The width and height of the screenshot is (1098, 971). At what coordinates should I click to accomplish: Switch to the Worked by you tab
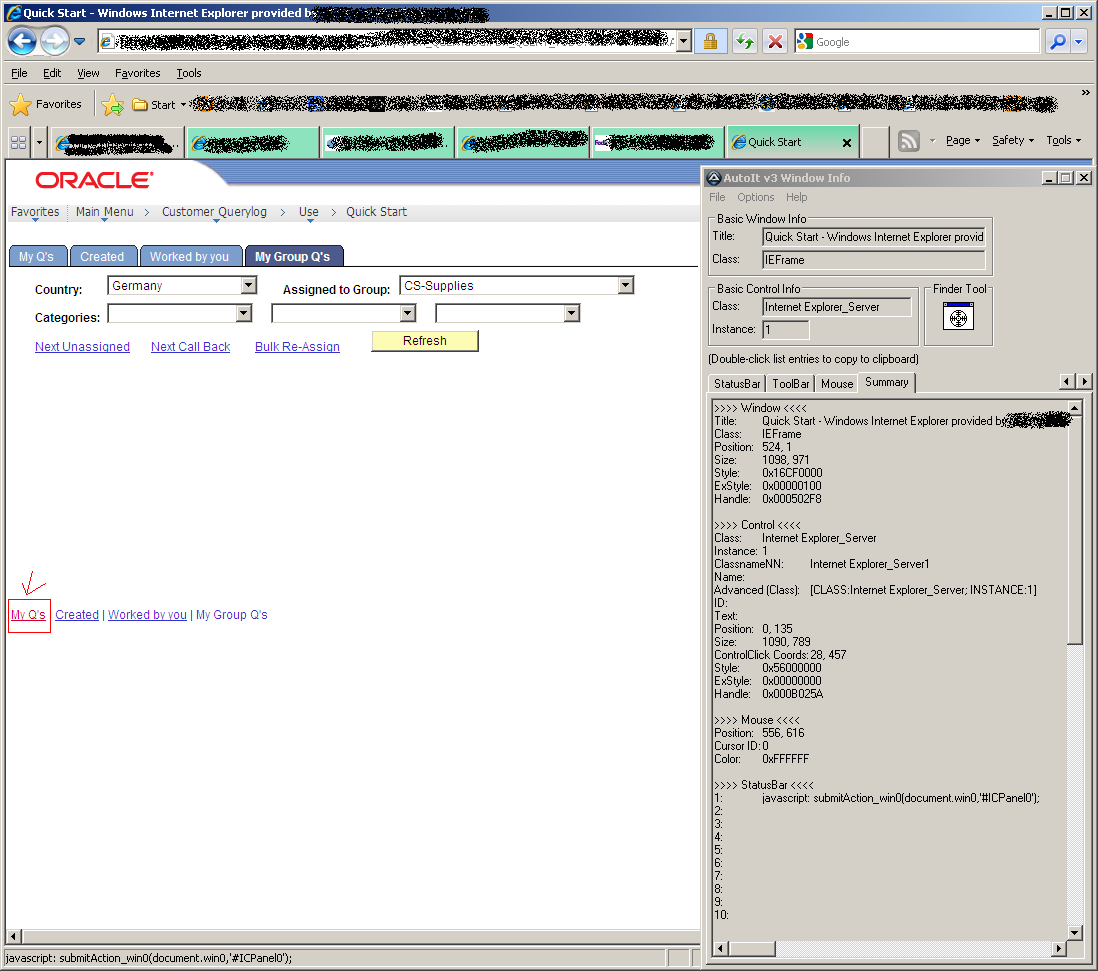coord(189,257)
